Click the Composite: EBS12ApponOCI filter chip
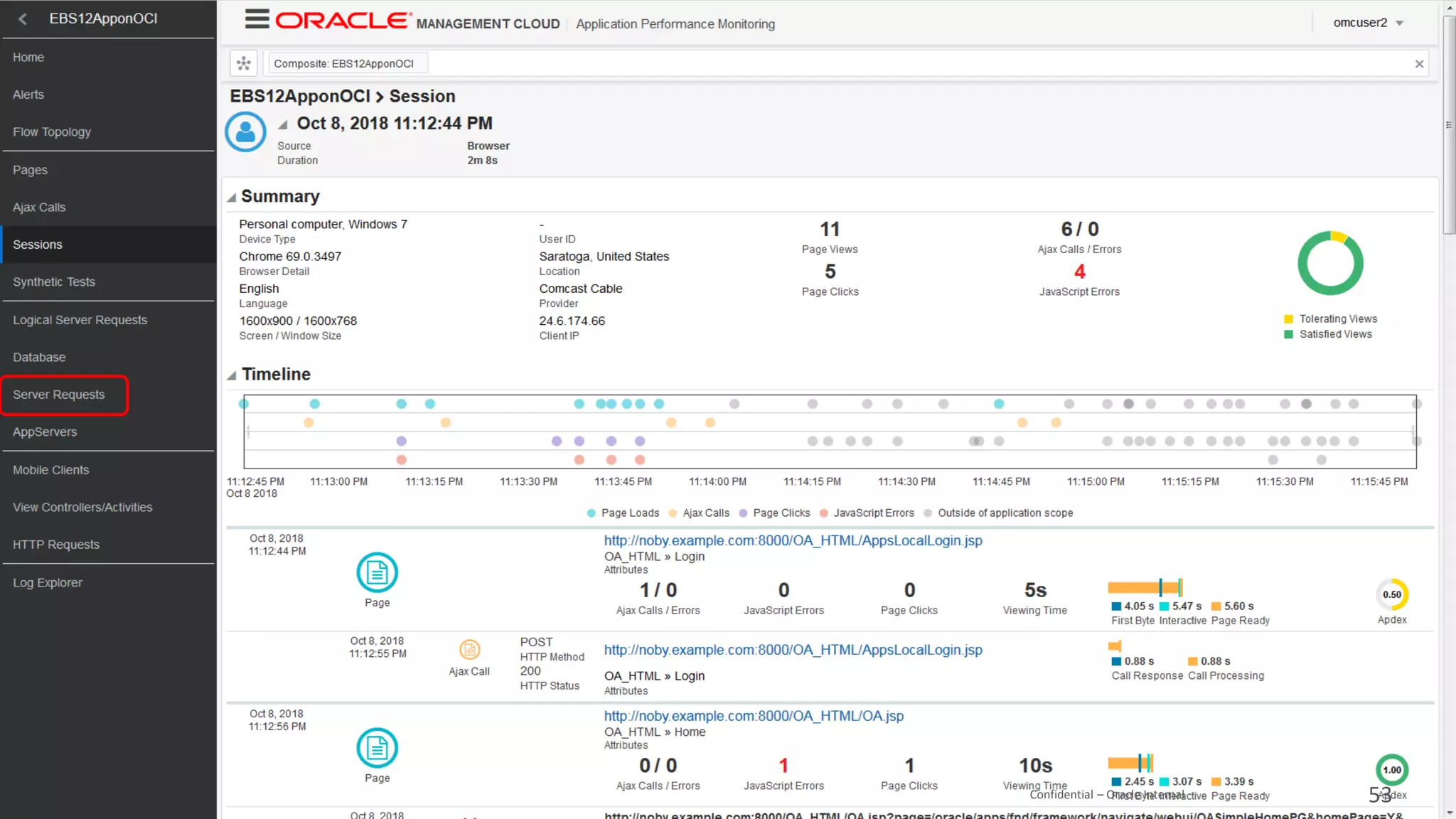The image size is (1456, 819). tap(347, 63)
